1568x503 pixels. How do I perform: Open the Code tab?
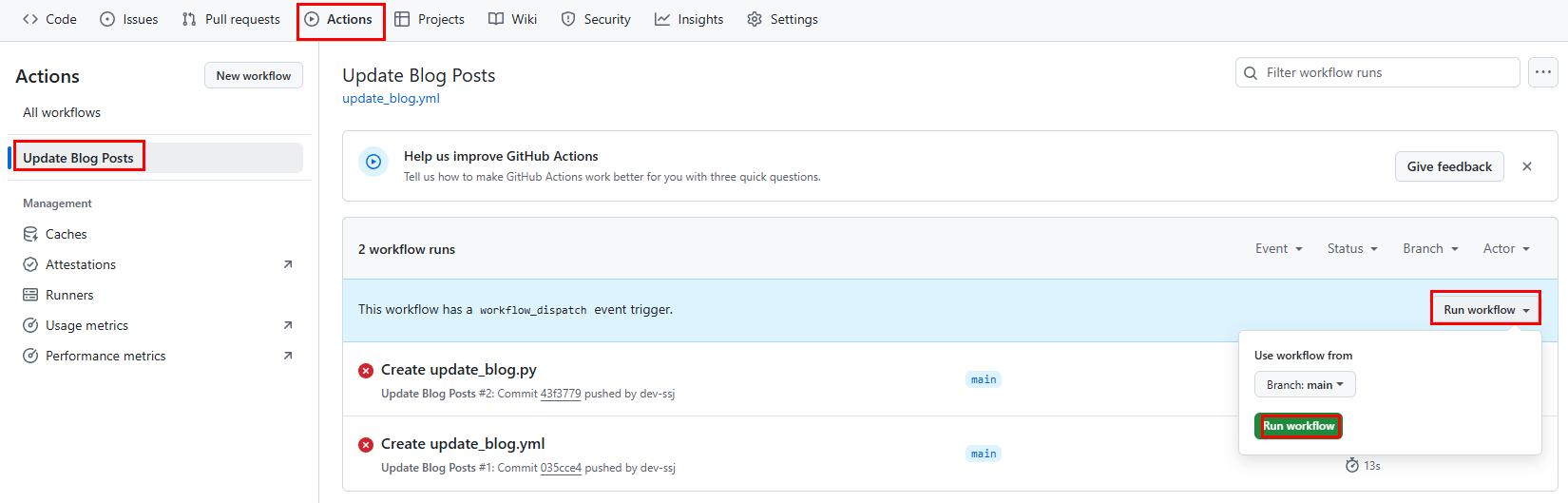tap(49, 19)
